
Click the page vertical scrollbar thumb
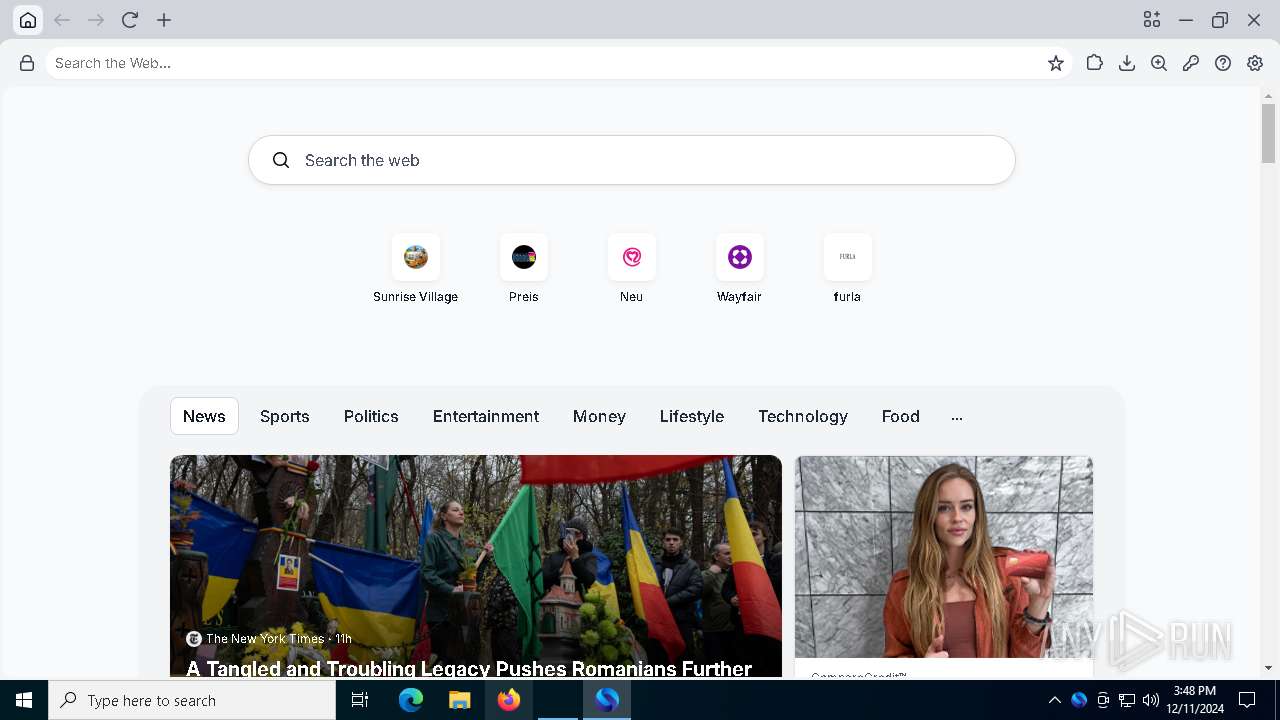point(1268,132)
